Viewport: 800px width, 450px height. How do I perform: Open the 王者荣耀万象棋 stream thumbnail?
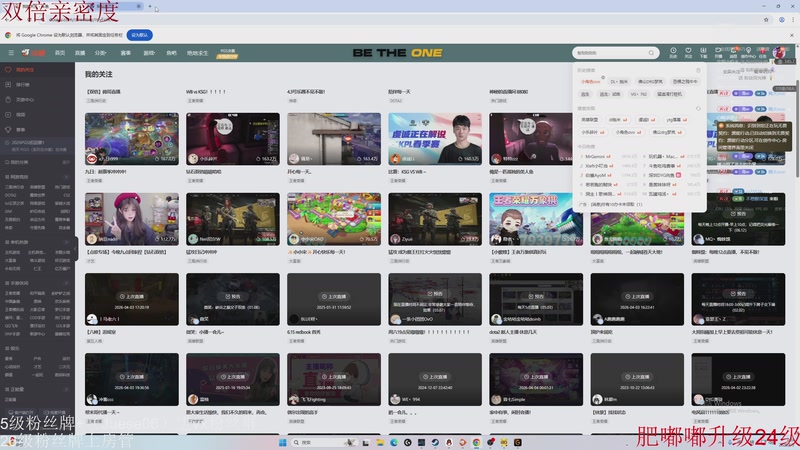click(x=536, y=219)
